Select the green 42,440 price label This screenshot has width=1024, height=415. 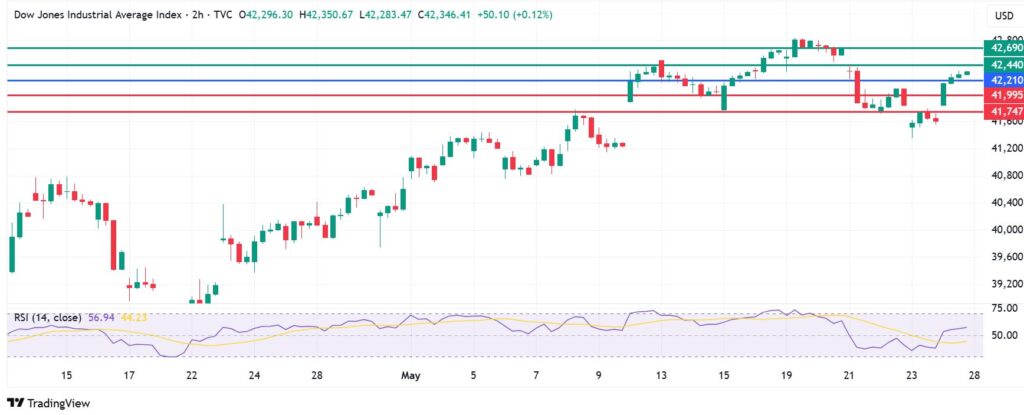[x=1003, y=64]
